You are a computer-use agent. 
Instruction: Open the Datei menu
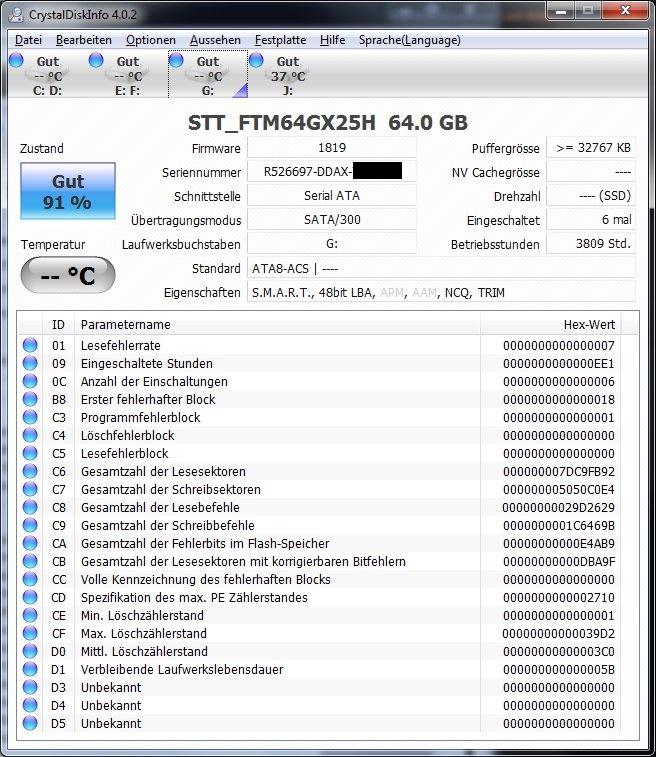coord(28,40)
